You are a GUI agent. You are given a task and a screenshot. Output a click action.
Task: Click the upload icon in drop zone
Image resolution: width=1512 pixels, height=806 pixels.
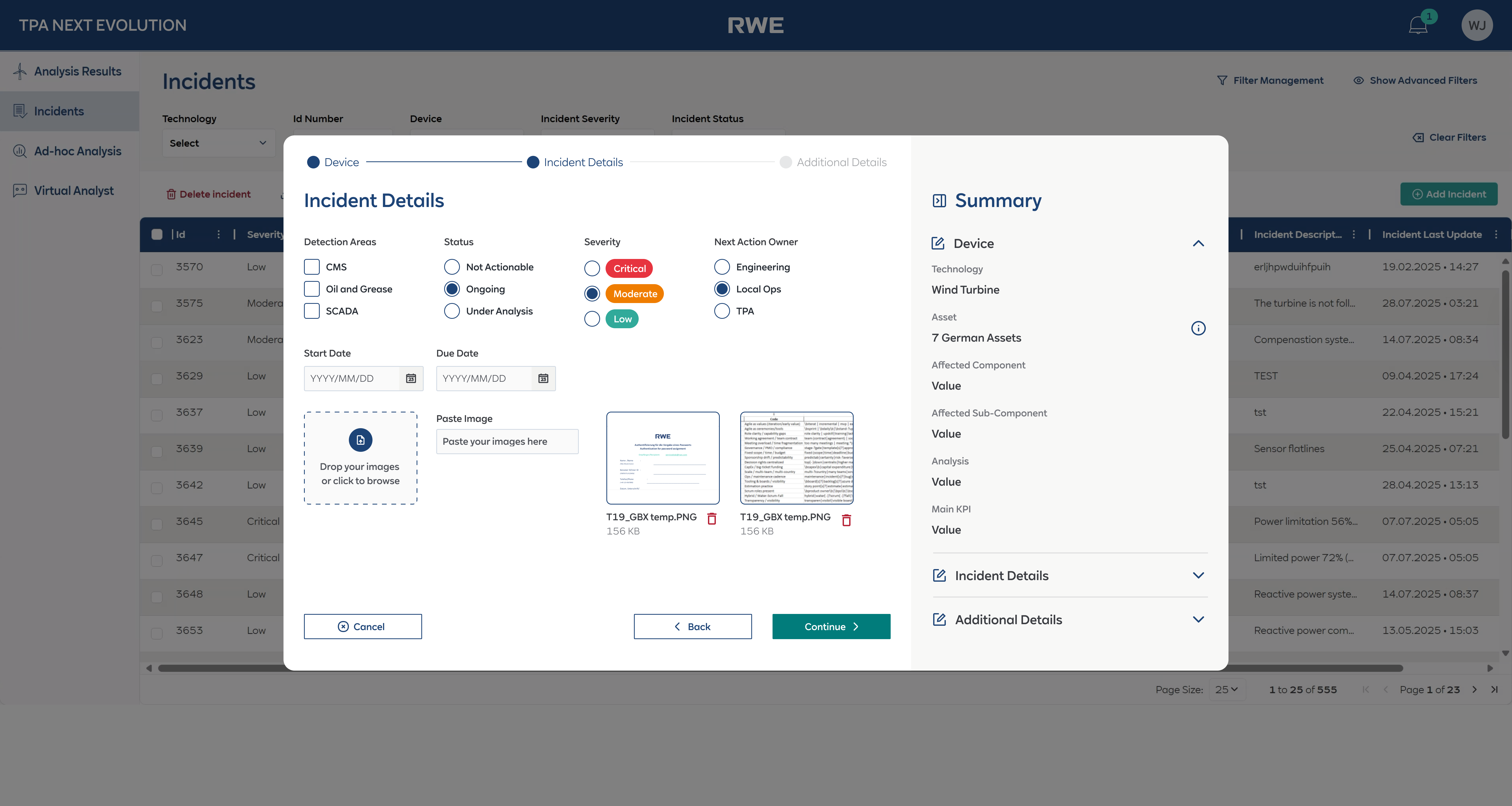pyautogui.click(x=360, y=440)
